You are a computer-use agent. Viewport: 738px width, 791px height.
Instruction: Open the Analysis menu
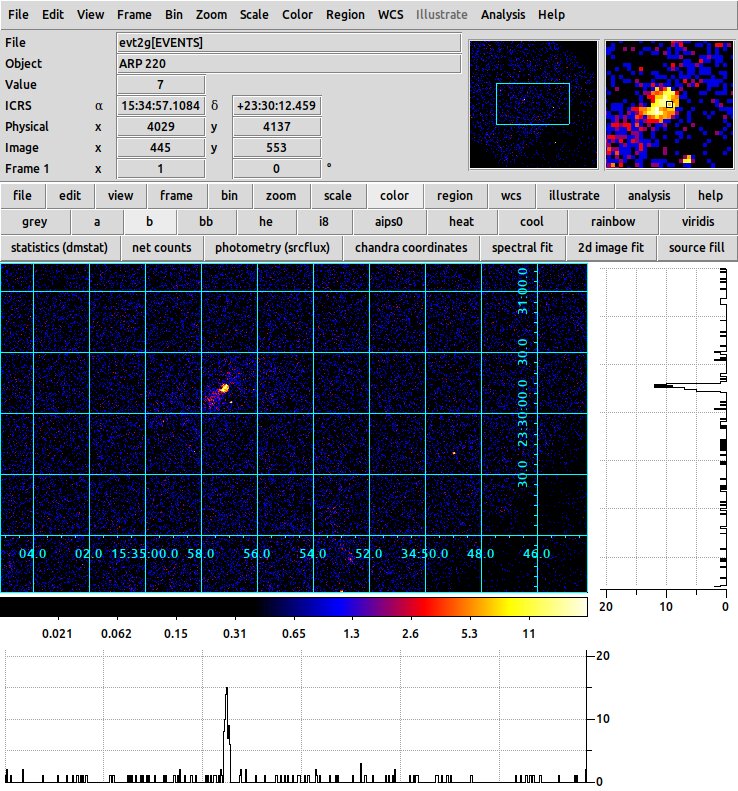[x=503, y=15]
